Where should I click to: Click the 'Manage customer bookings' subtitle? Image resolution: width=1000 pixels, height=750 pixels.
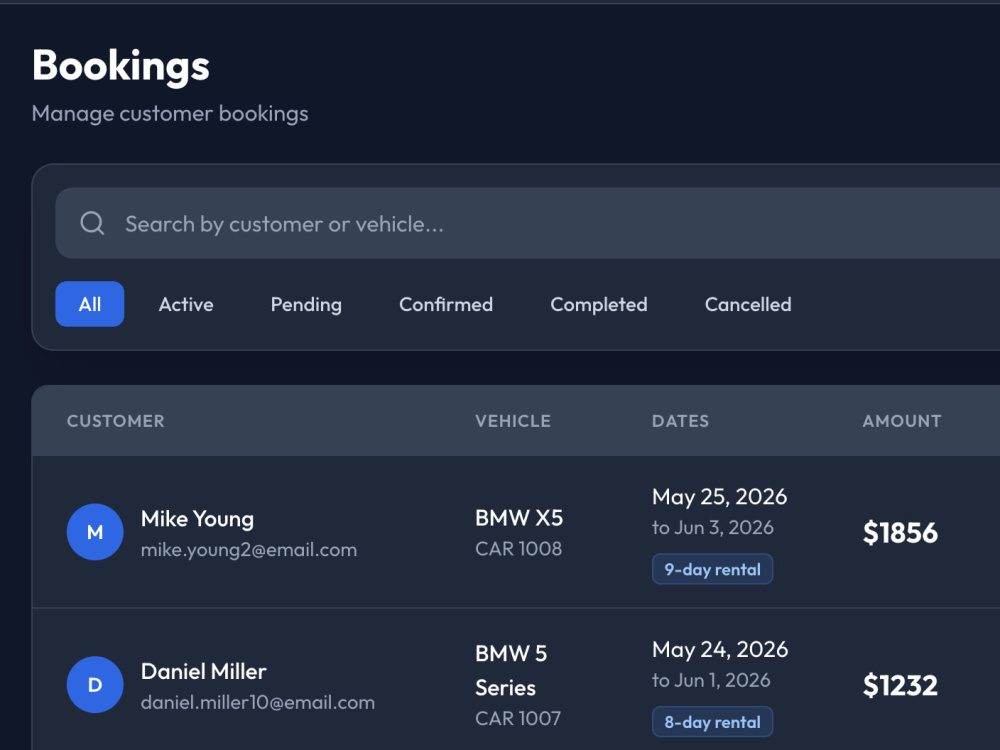click(x=170, y=114)
